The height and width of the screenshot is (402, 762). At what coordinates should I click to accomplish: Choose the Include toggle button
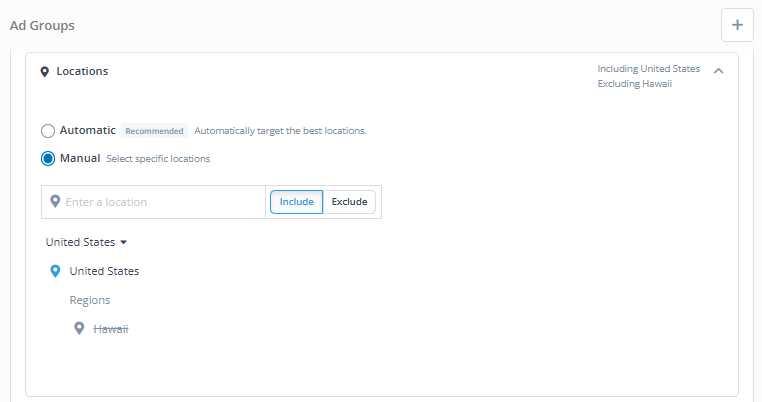tap(296, 202)
